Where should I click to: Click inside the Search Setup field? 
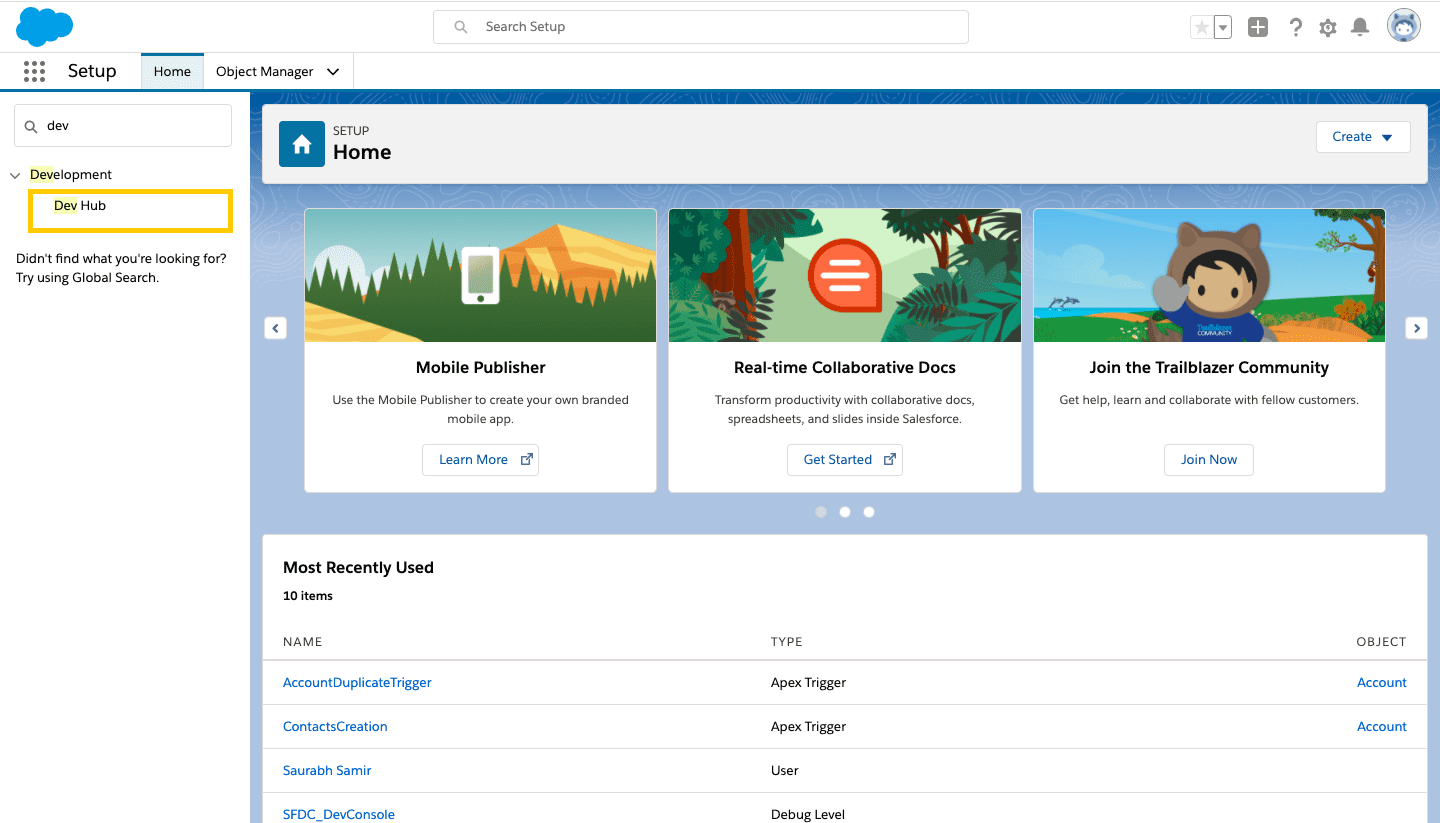pyautogui.click(x=701, y=27)
